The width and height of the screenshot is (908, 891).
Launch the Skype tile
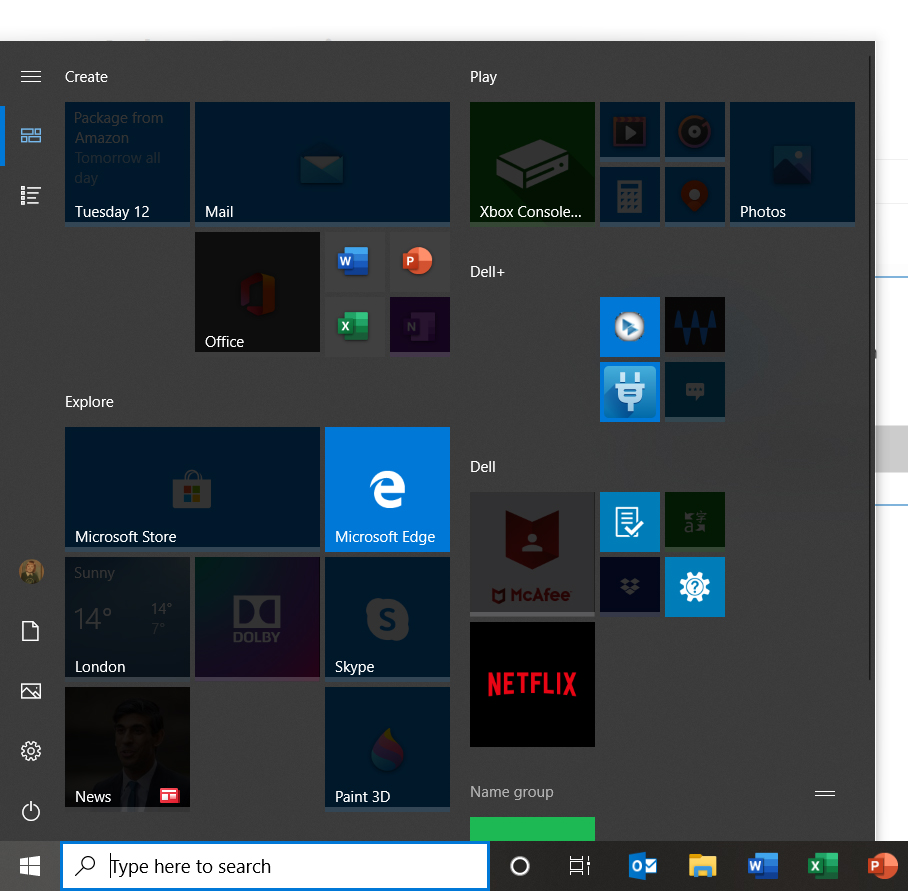[x=387, y=617]
